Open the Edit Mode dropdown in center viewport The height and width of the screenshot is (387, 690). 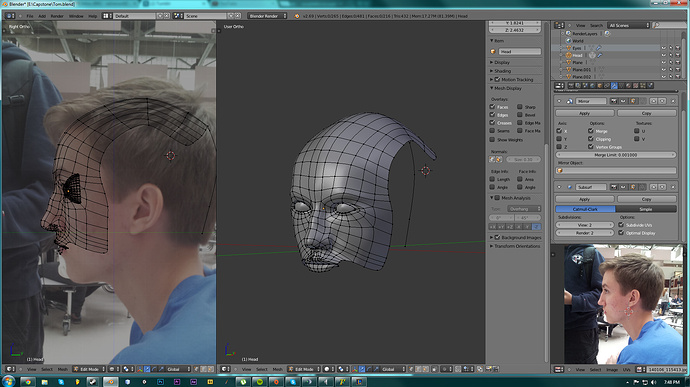coord(304,369)
